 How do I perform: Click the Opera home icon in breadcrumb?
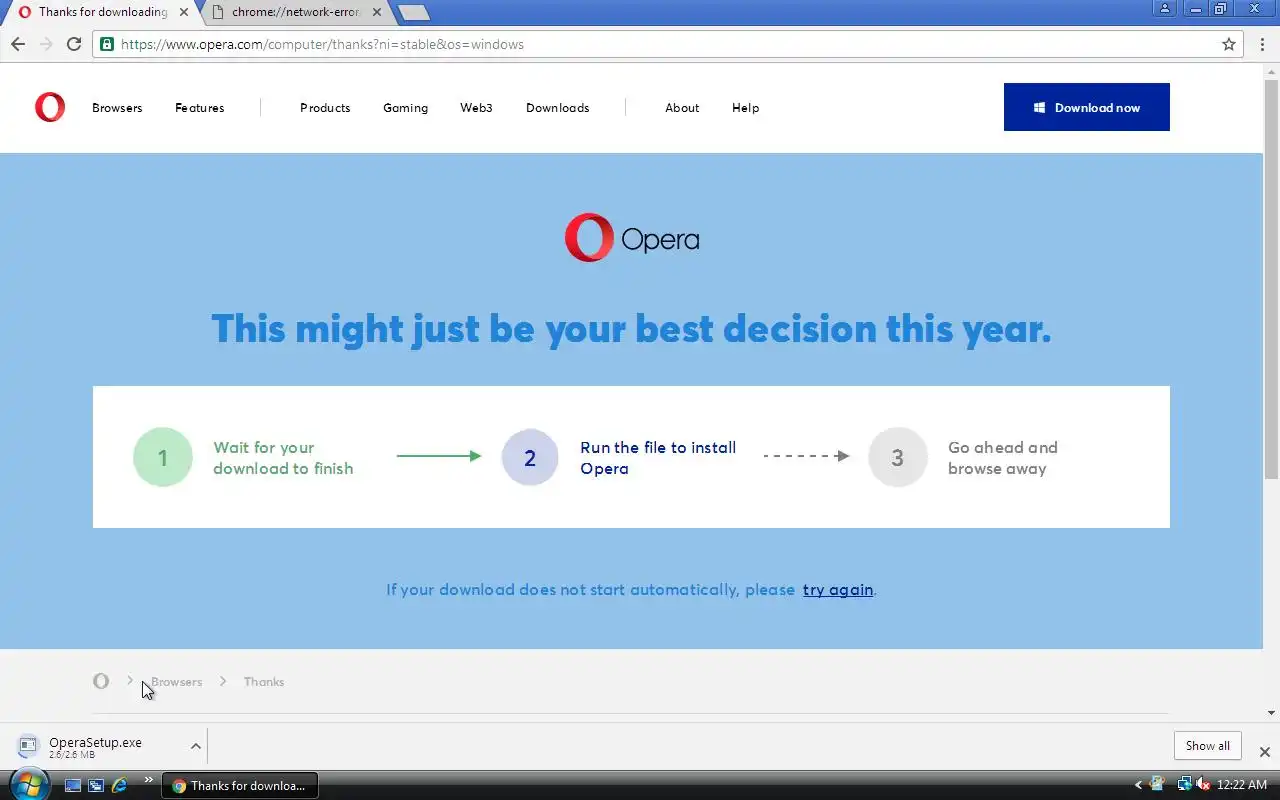[101, 681]
